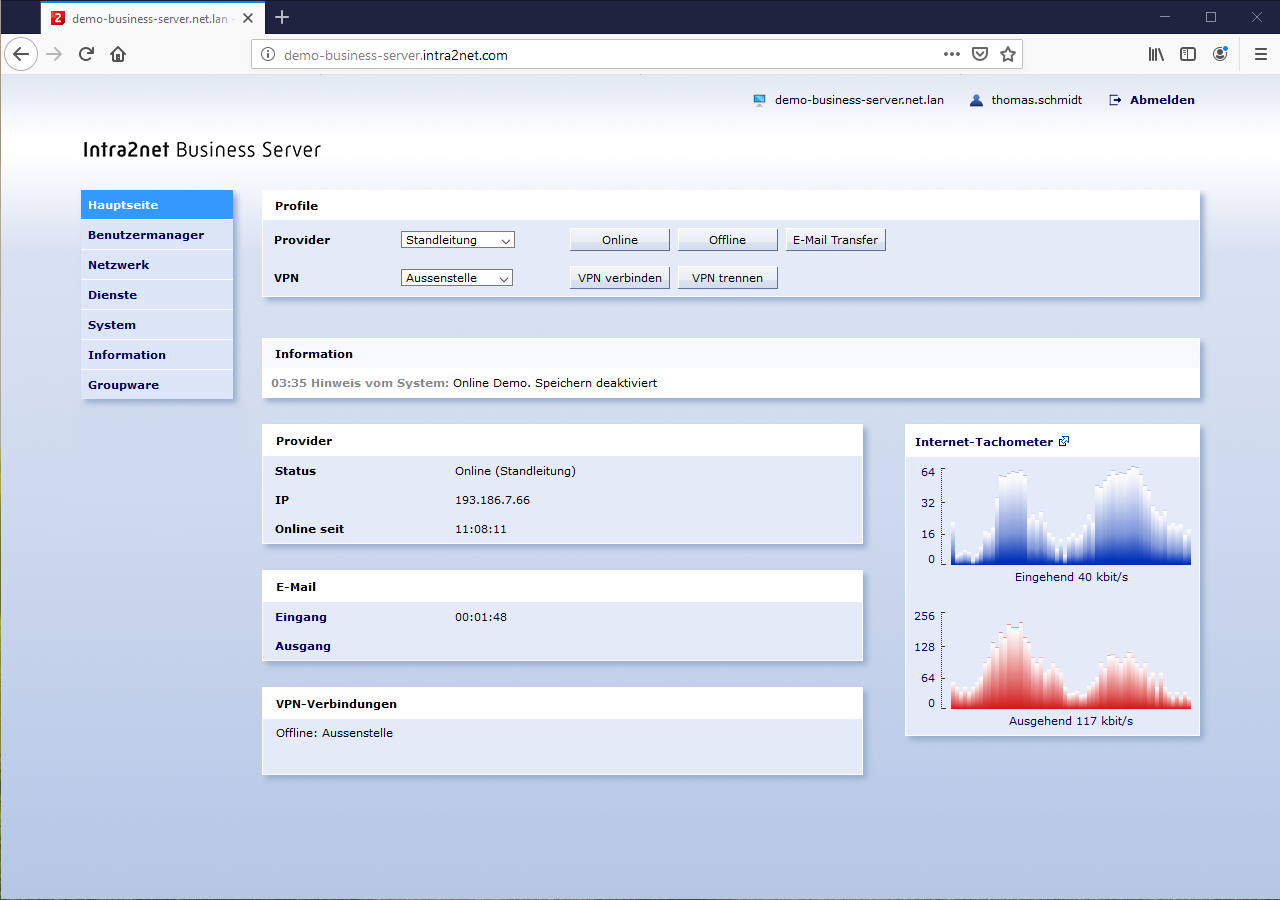The height and width of the screenshot is (900, 1280).
Task: Click the Eingang time 00:01:48
Action: [481, 617]
